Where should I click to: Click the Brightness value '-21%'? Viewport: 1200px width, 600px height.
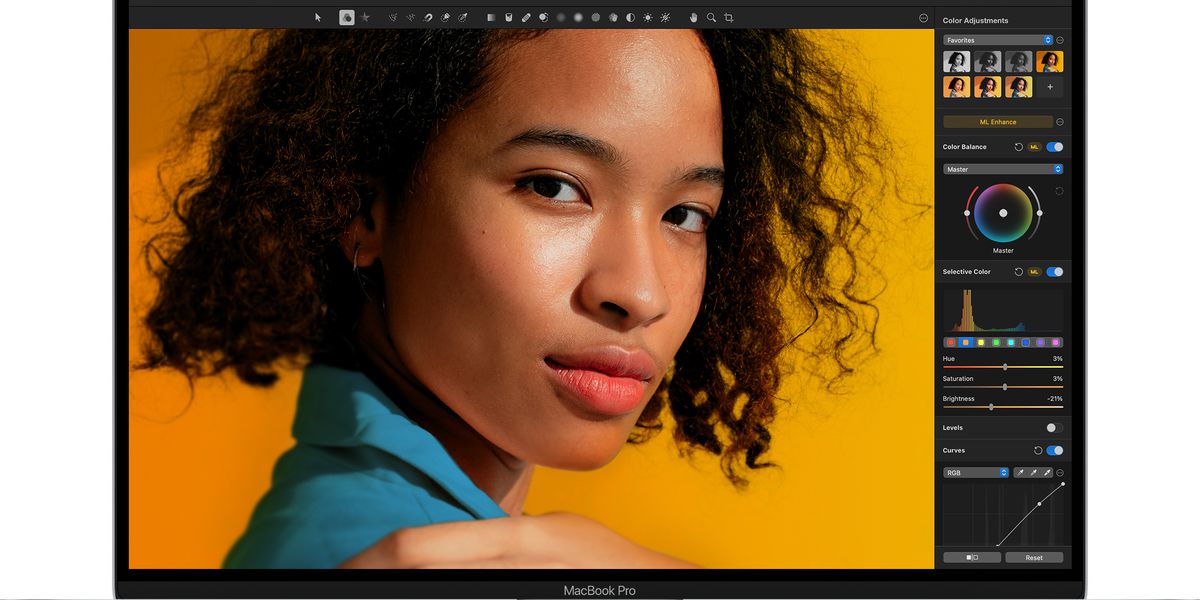click(x=1055, y=398)
